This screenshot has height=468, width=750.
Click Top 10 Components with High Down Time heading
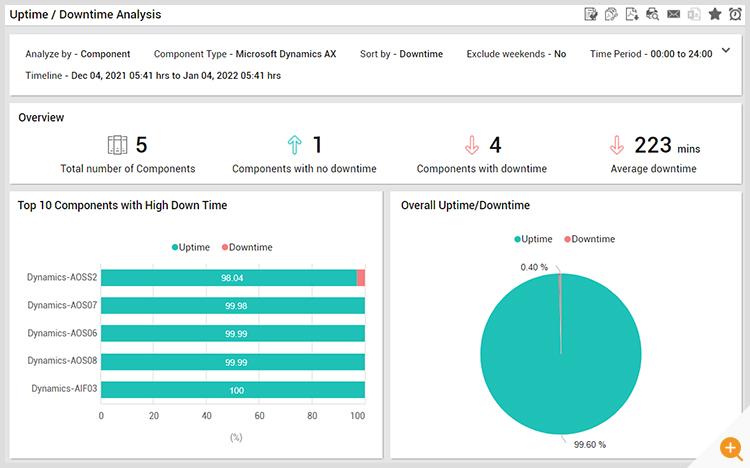[x=122, y=205]
